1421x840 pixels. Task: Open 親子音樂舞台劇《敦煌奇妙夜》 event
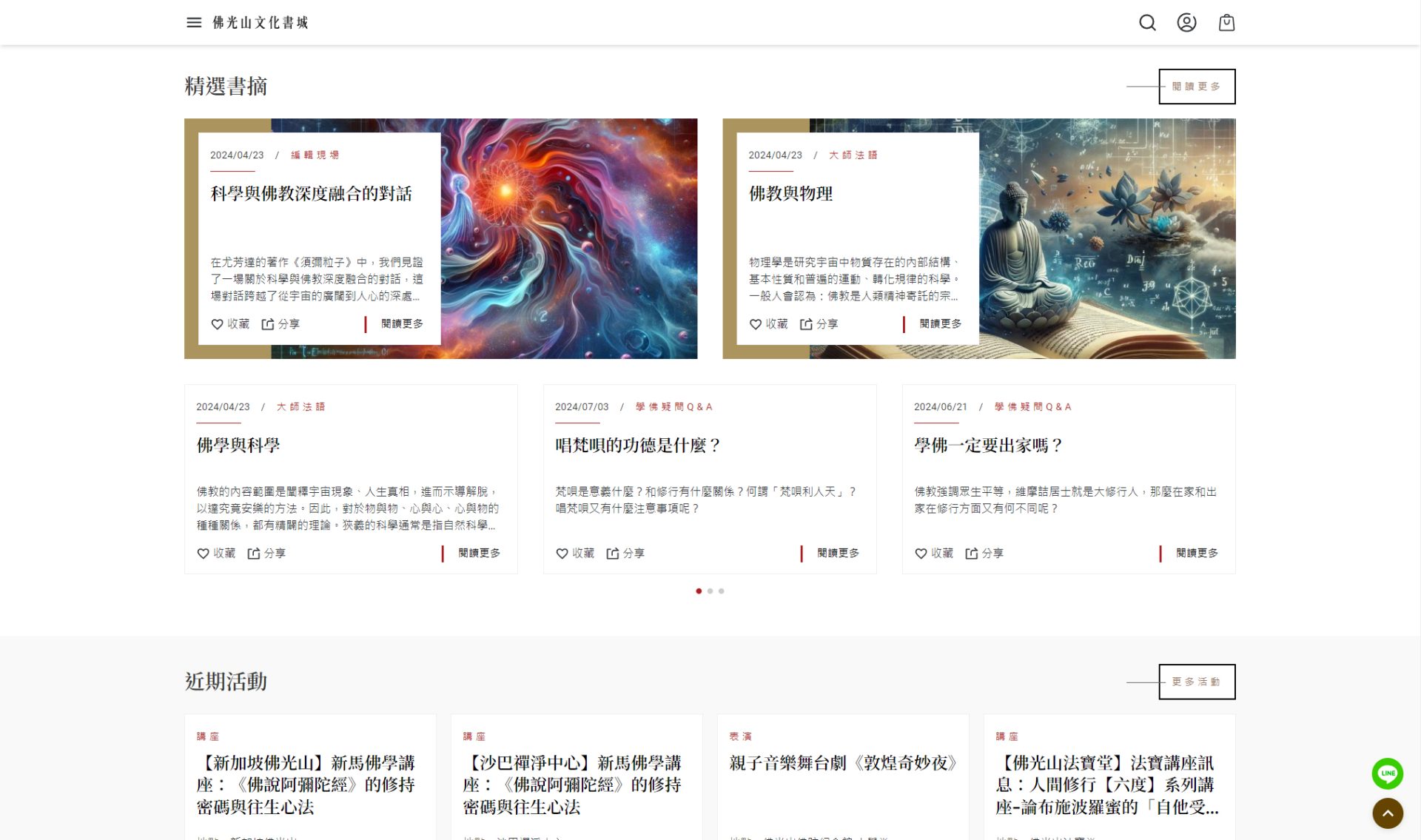pos(843,763)
